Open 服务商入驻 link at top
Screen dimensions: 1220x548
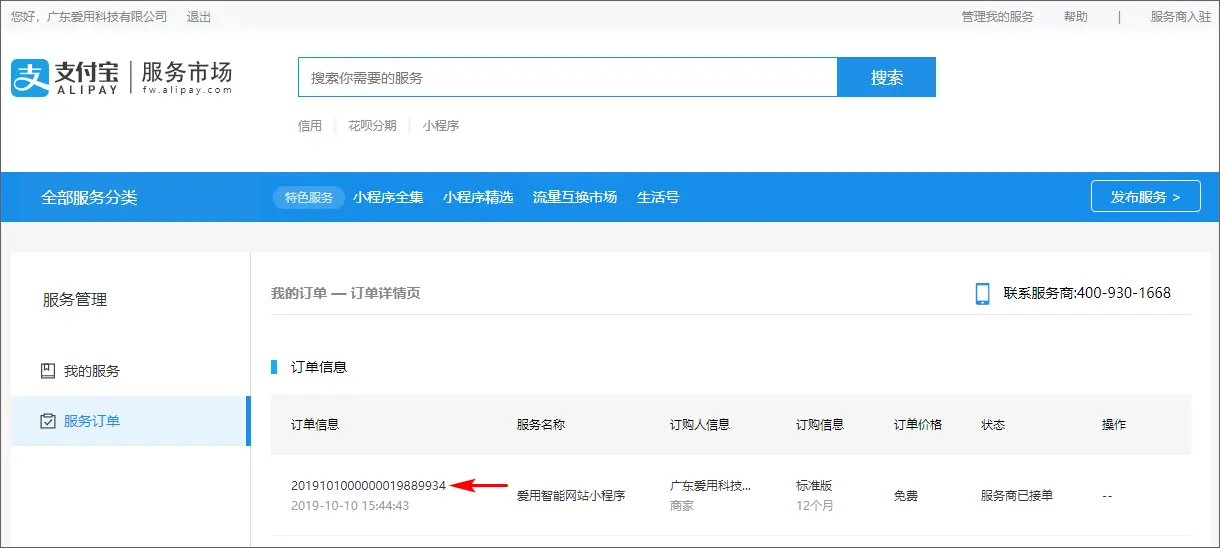[x=1180, y=17]
